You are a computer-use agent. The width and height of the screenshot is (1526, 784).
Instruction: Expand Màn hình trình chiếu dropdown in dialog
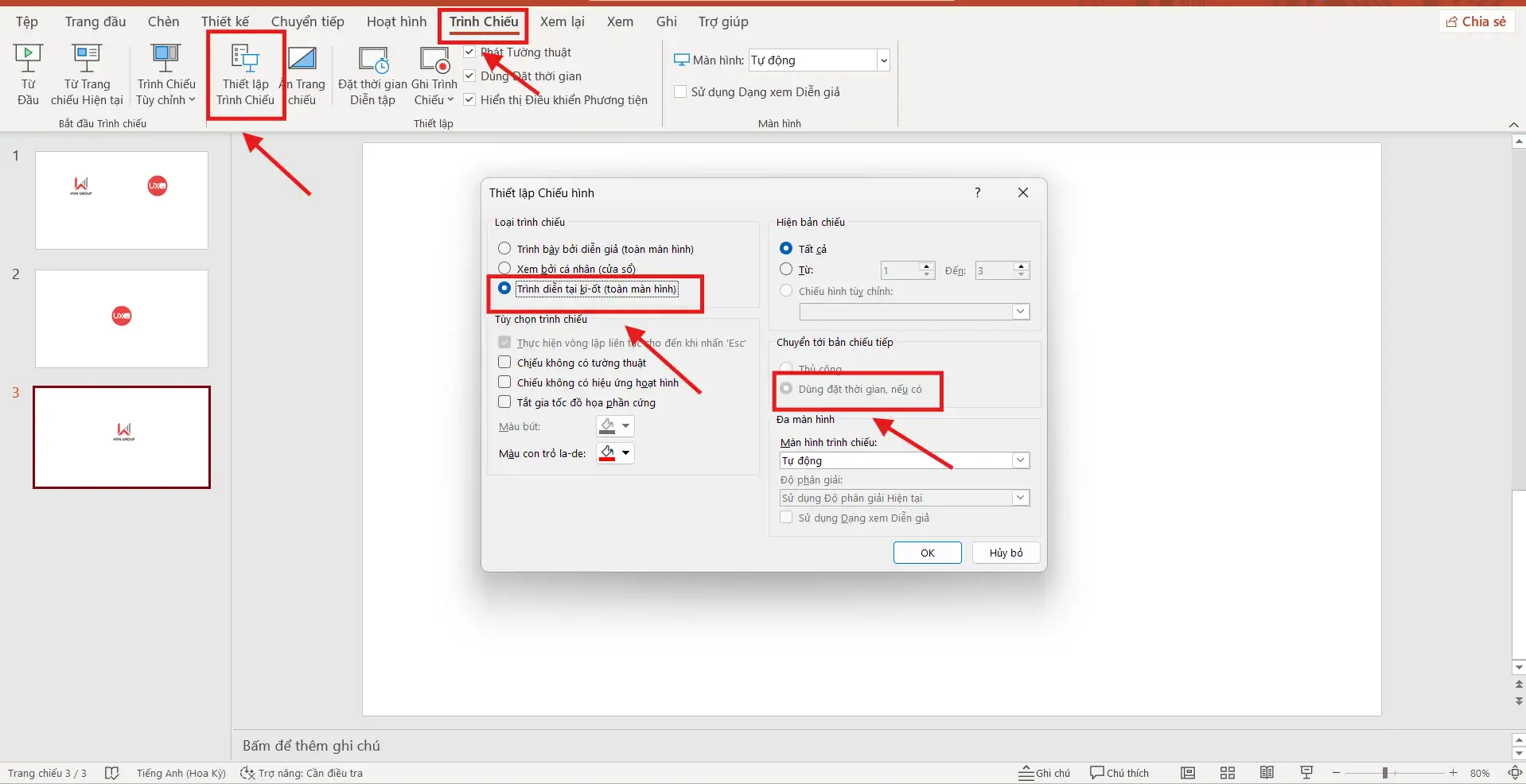(1020, 460)
